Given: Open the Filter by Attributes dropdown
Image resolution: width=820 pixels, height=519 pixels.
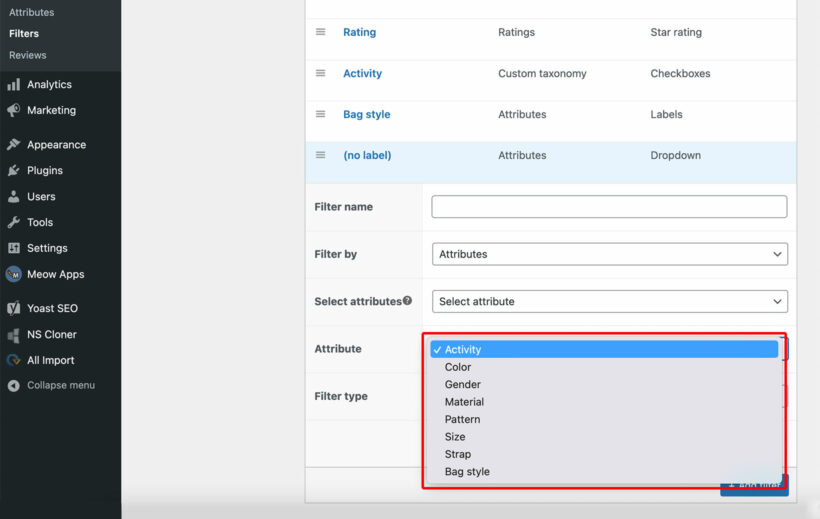Looking at the screenshot, I should 610,254.
